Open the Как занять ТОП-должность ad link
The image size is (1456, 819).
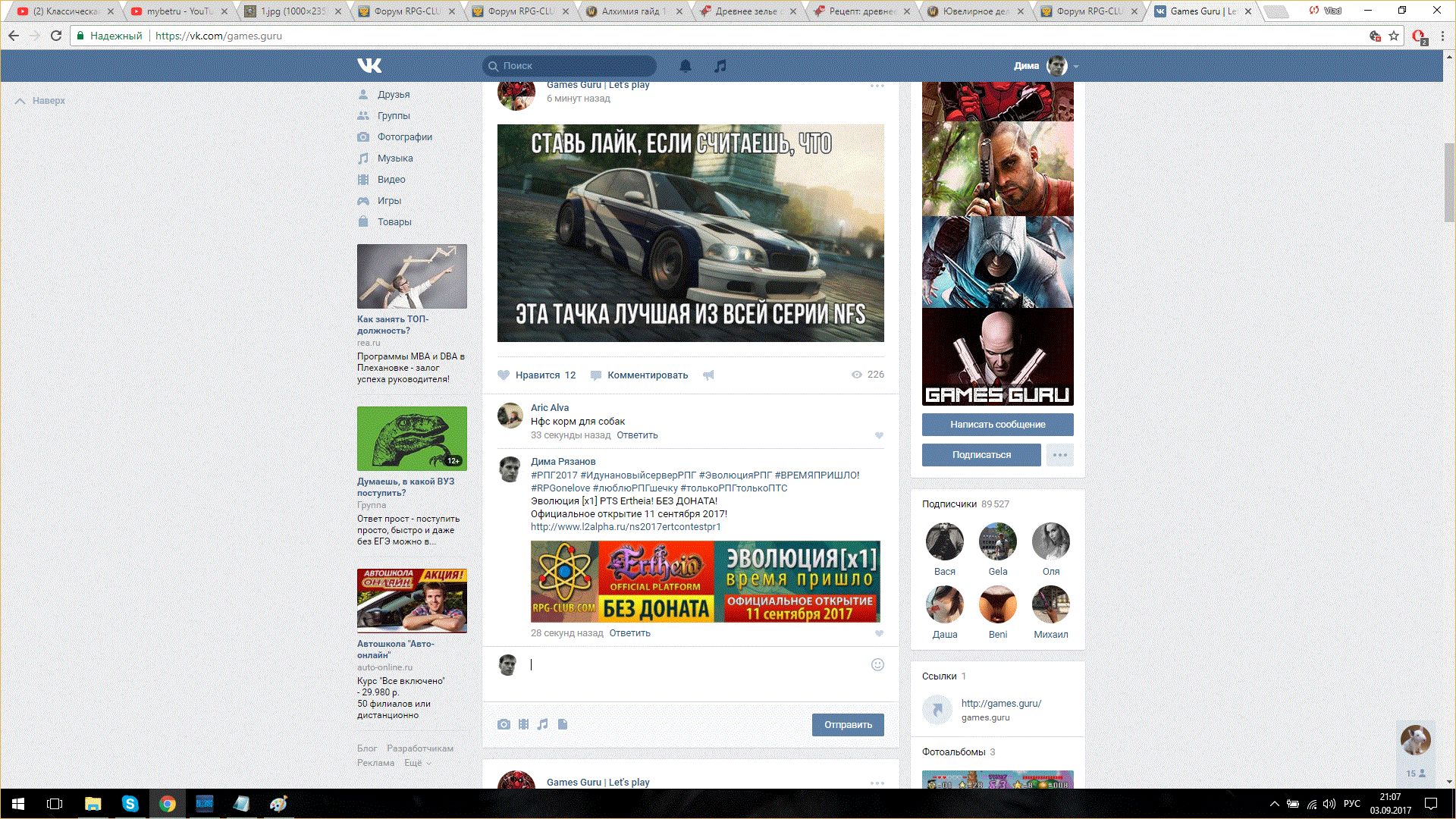point(393,325)
